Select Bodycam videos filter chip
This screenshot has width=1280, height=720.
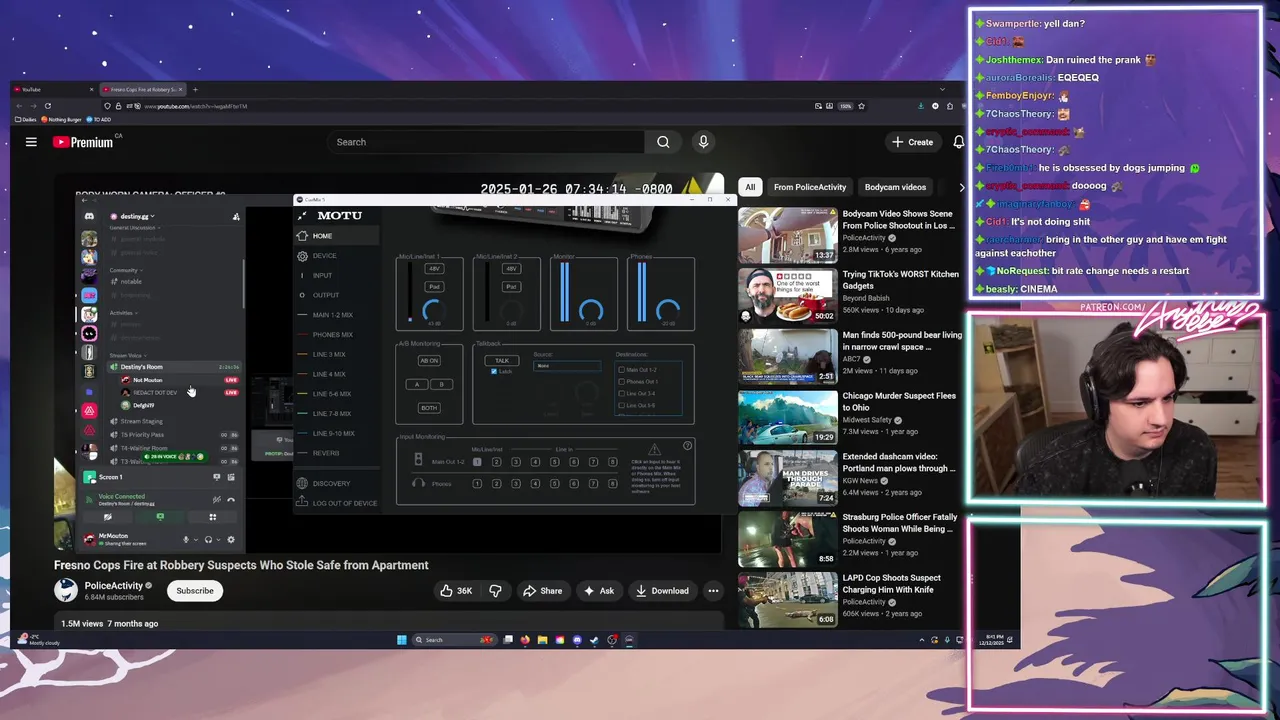pyautogui.click(x=895, y=187)
